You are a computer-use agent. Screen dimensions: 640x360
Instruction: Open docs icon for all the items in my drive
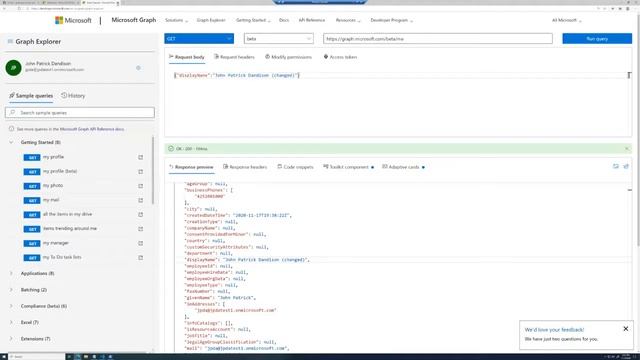coord(140,214)
